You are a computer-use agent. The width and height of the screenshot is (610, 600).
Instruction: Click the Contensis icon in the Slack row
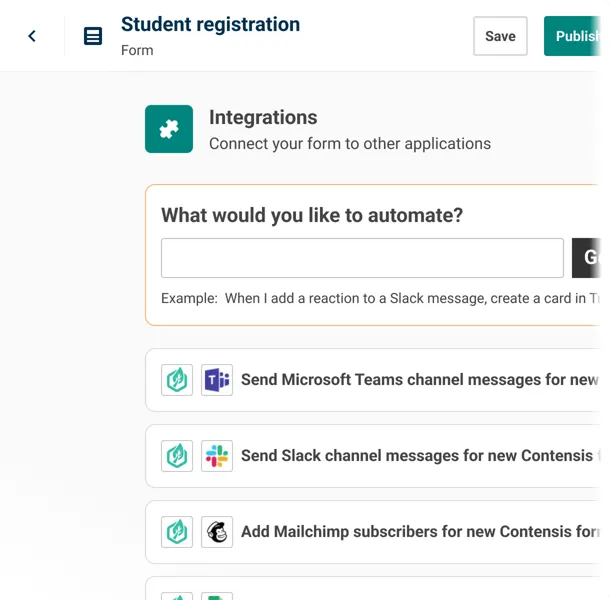coord(177,456)
